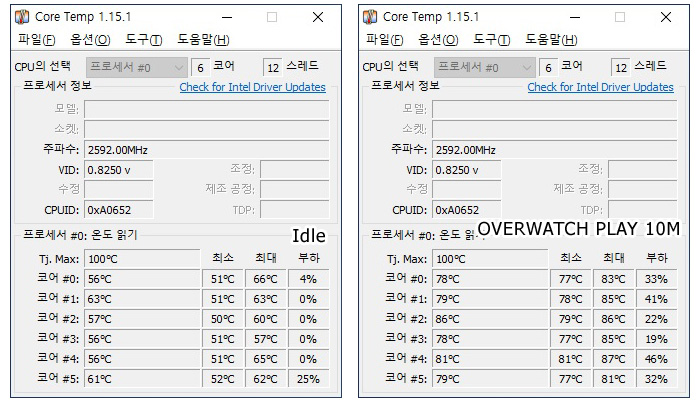
Task: Select 코어 #2 temperature 86℃ in the right window
Action: 488,318
